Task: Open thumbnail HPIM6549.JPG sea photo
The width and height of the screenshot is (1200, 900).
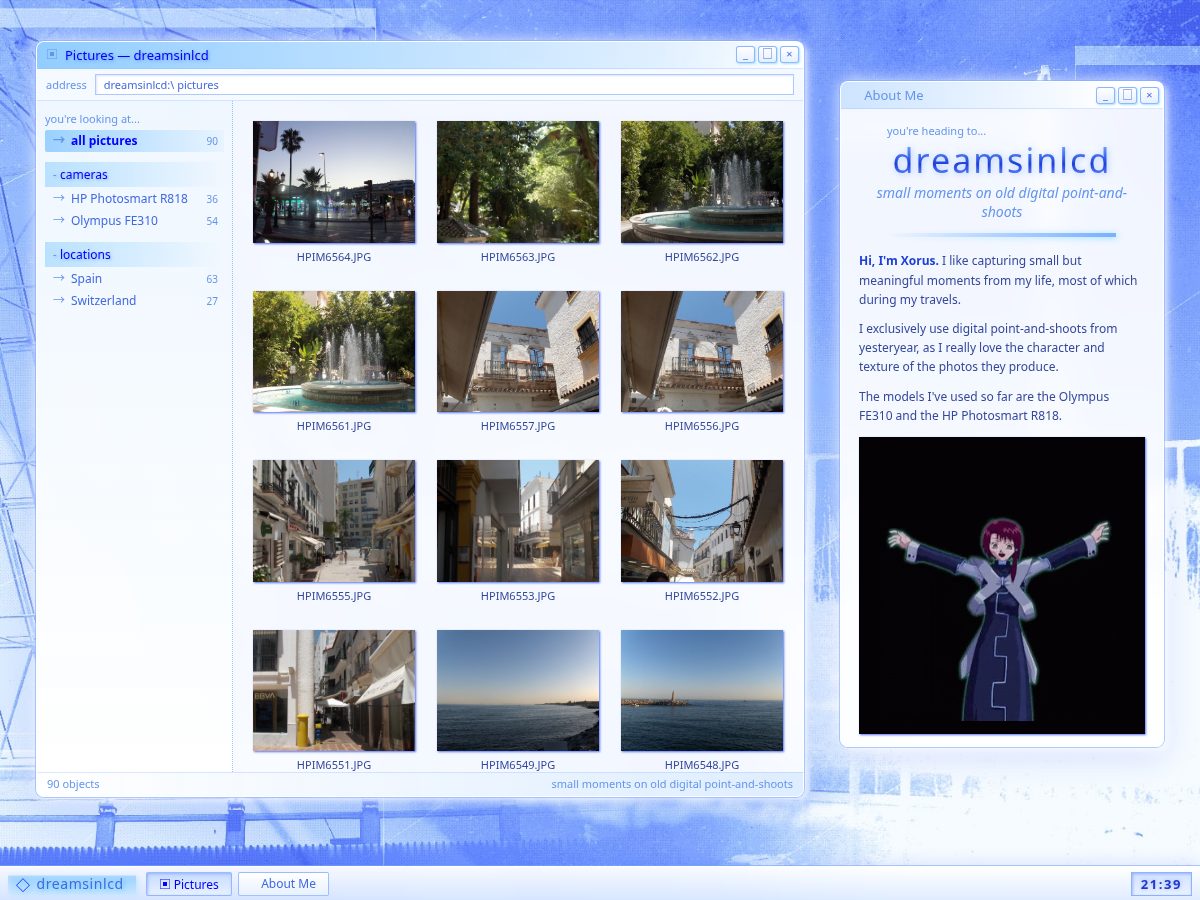Action: click(x=518, y=691)
